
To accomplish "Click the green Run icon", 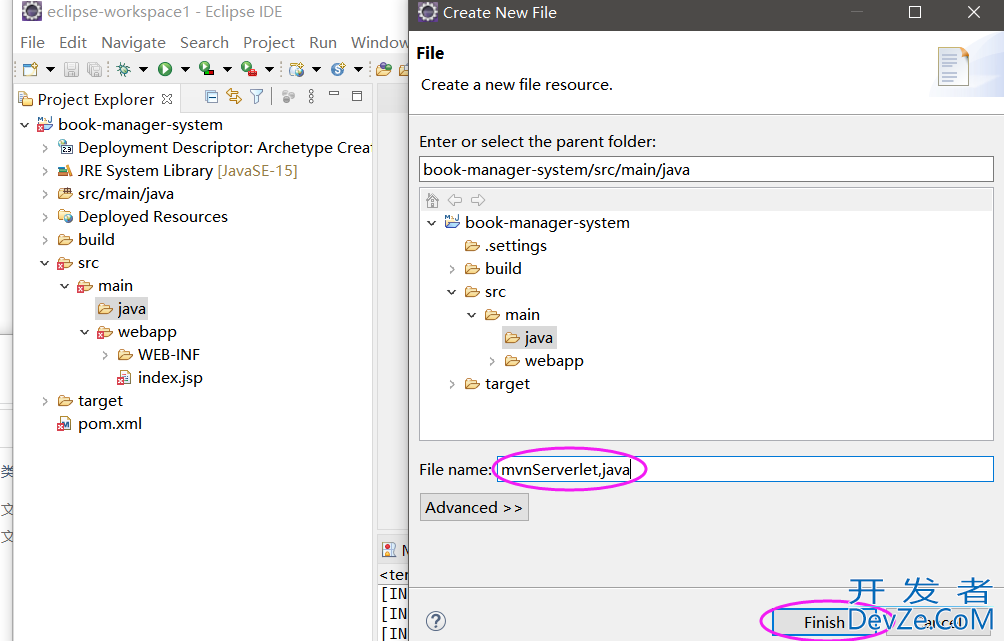I will [165, 69].
